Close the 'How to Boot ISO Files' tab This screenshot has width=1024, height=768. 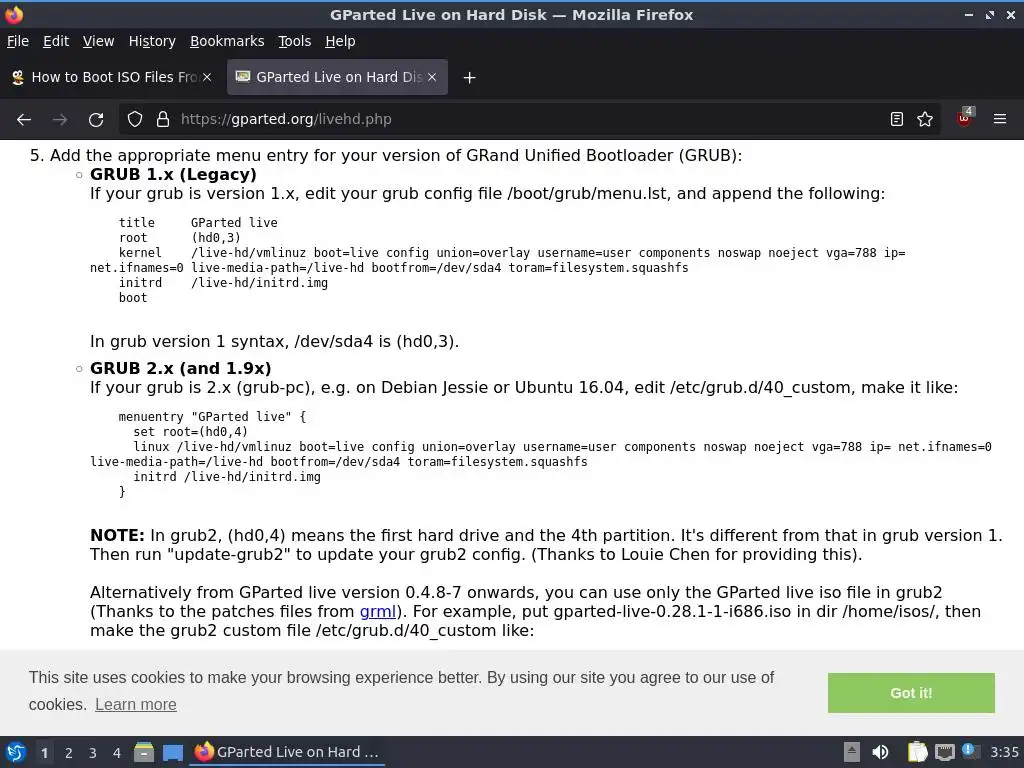207,77
